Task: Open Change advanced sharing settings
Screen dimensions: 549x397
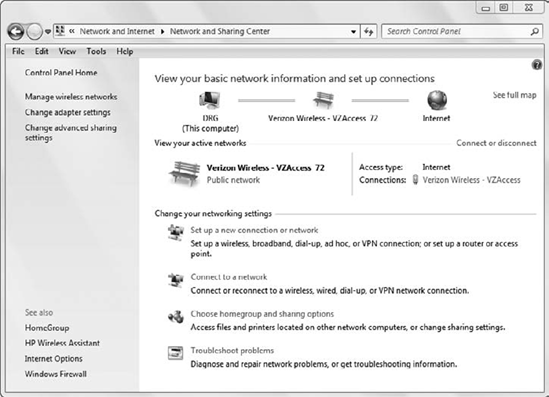Action: (x=70, y=133)
